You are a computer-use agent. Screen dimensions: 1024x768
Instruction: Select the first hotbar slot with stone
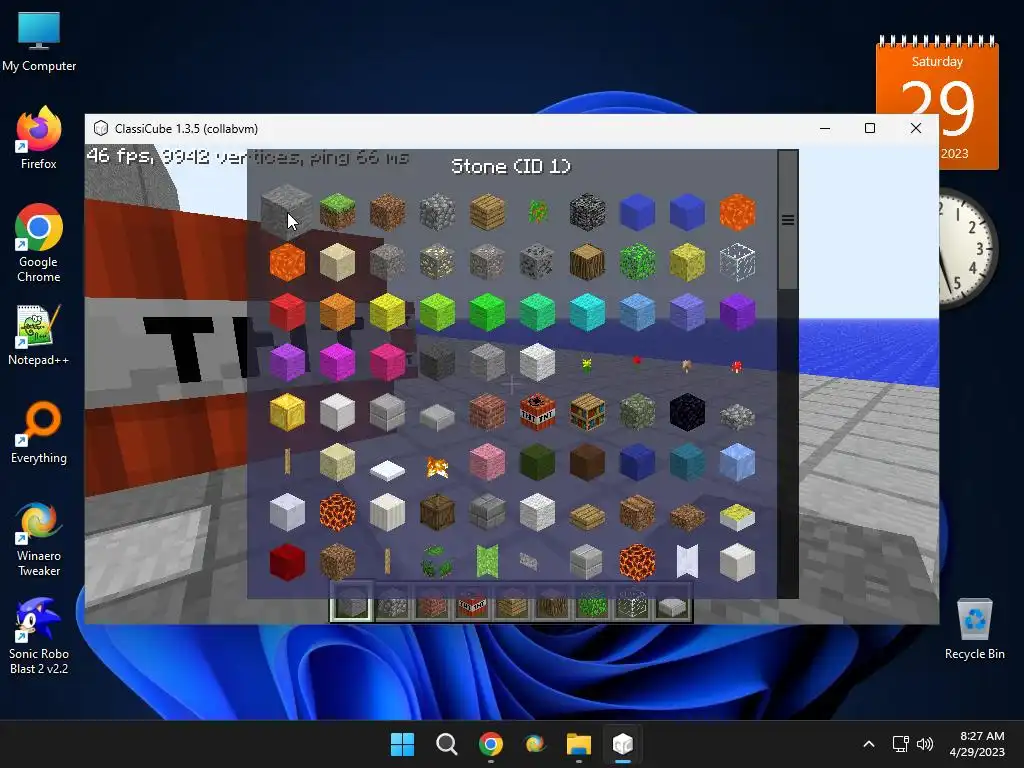pyautogui.click(x=351, y=605)
